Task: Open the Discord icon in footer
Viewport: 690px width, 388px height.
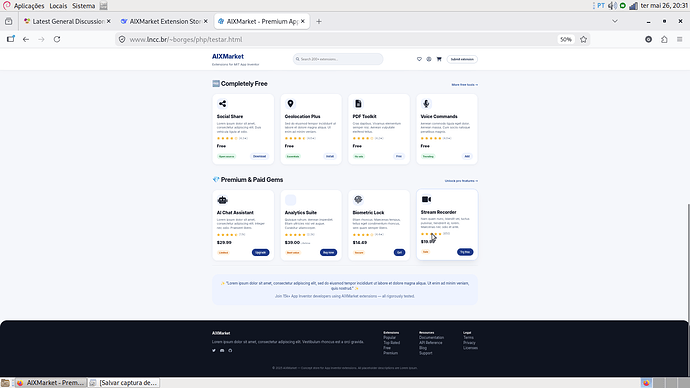Action: (222, 351)
